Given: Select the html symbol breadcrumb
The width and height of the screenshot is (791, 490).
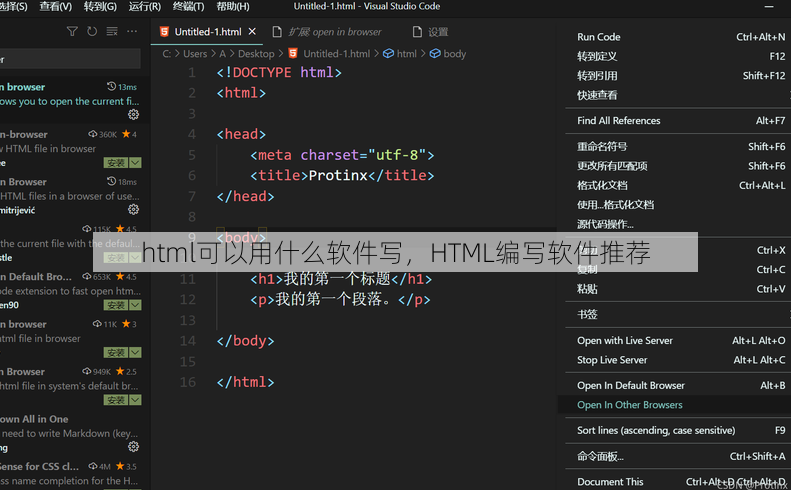Looking at the screenshot, I should pos(400,53).
